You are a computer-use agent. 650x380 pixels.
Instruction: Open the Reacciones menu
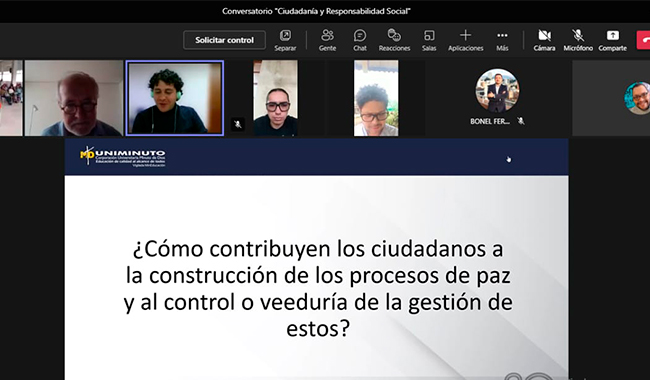coord(394,40)
